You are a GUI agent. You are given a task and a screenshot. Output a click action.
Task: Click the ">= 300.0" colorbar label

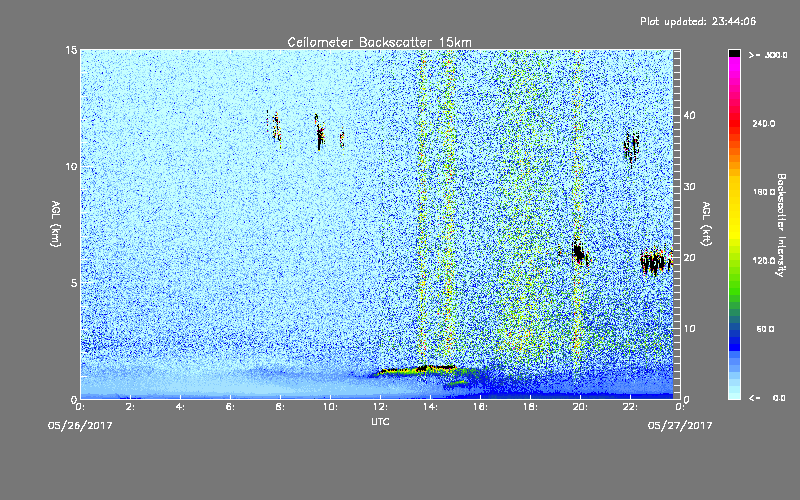[x=768, y=55]
